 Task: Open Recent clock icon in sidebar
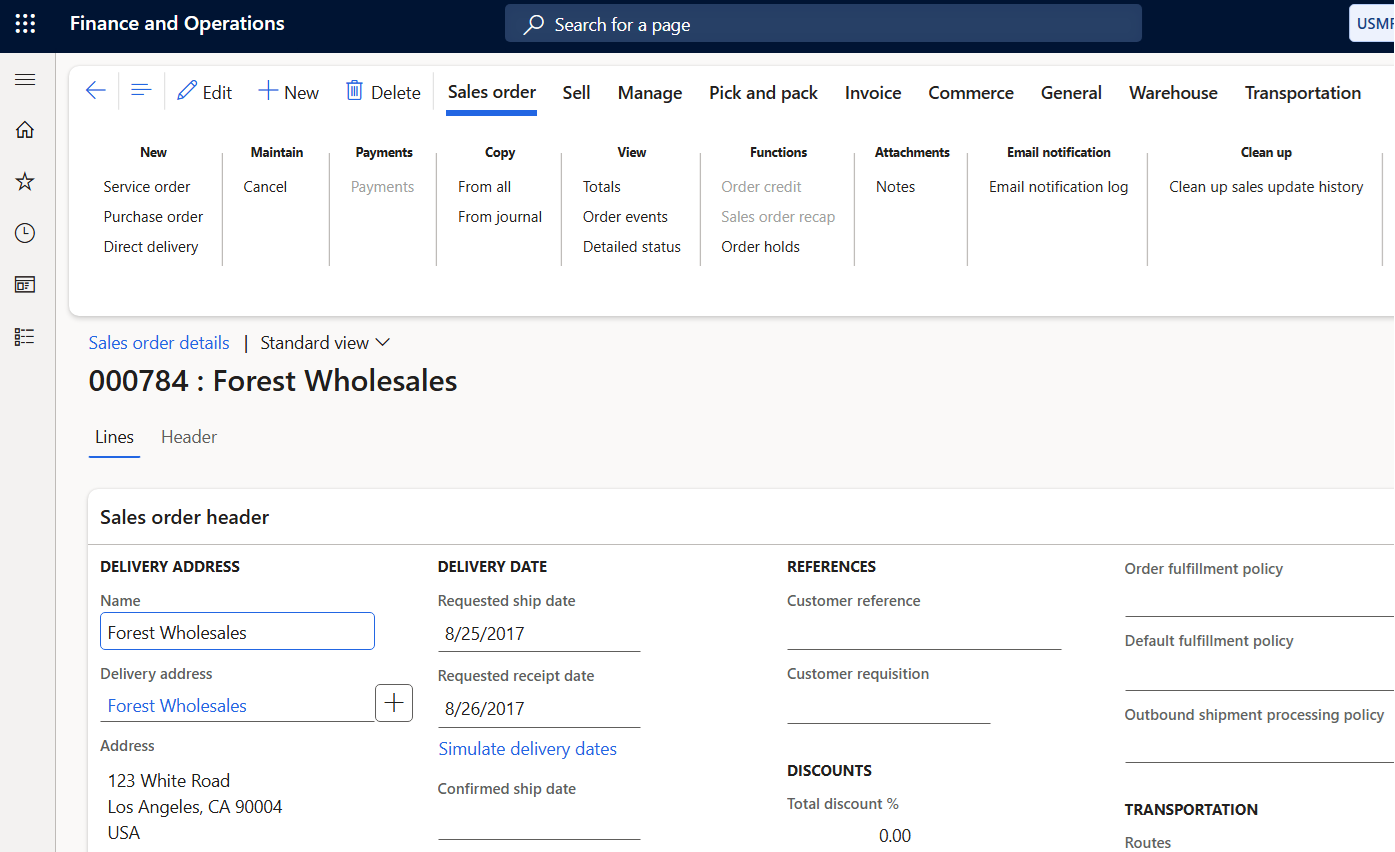click(25, 233)
